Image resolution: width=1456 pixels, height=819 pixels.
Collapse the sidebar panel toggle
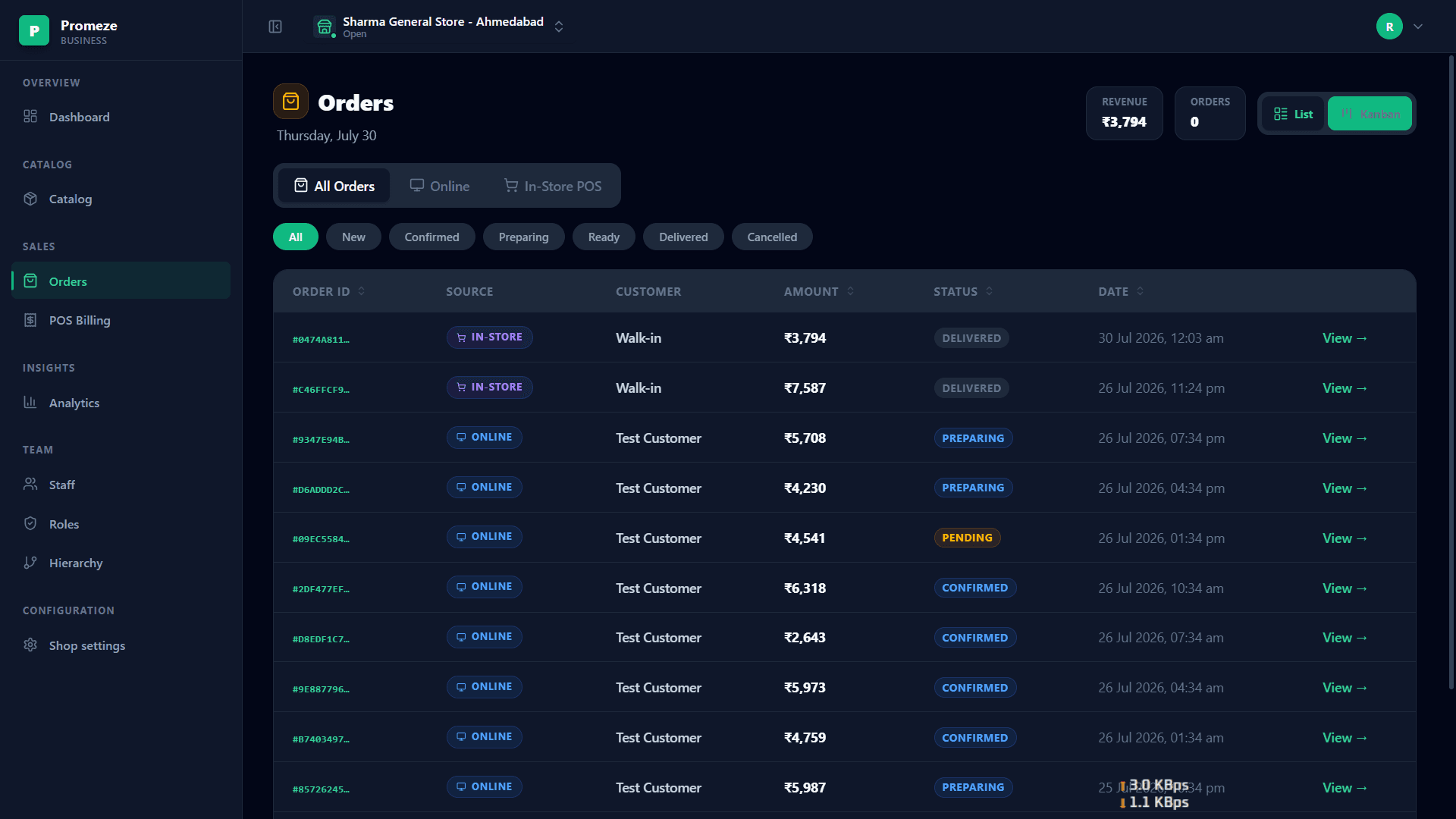coord(275,27)
